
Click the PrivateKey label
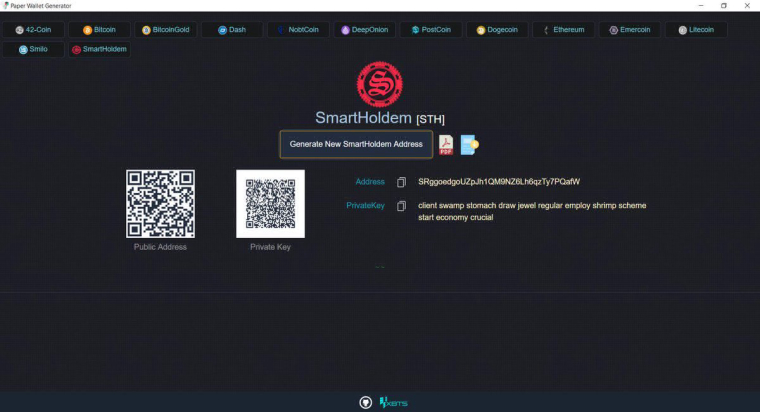[x=365, y=206]
